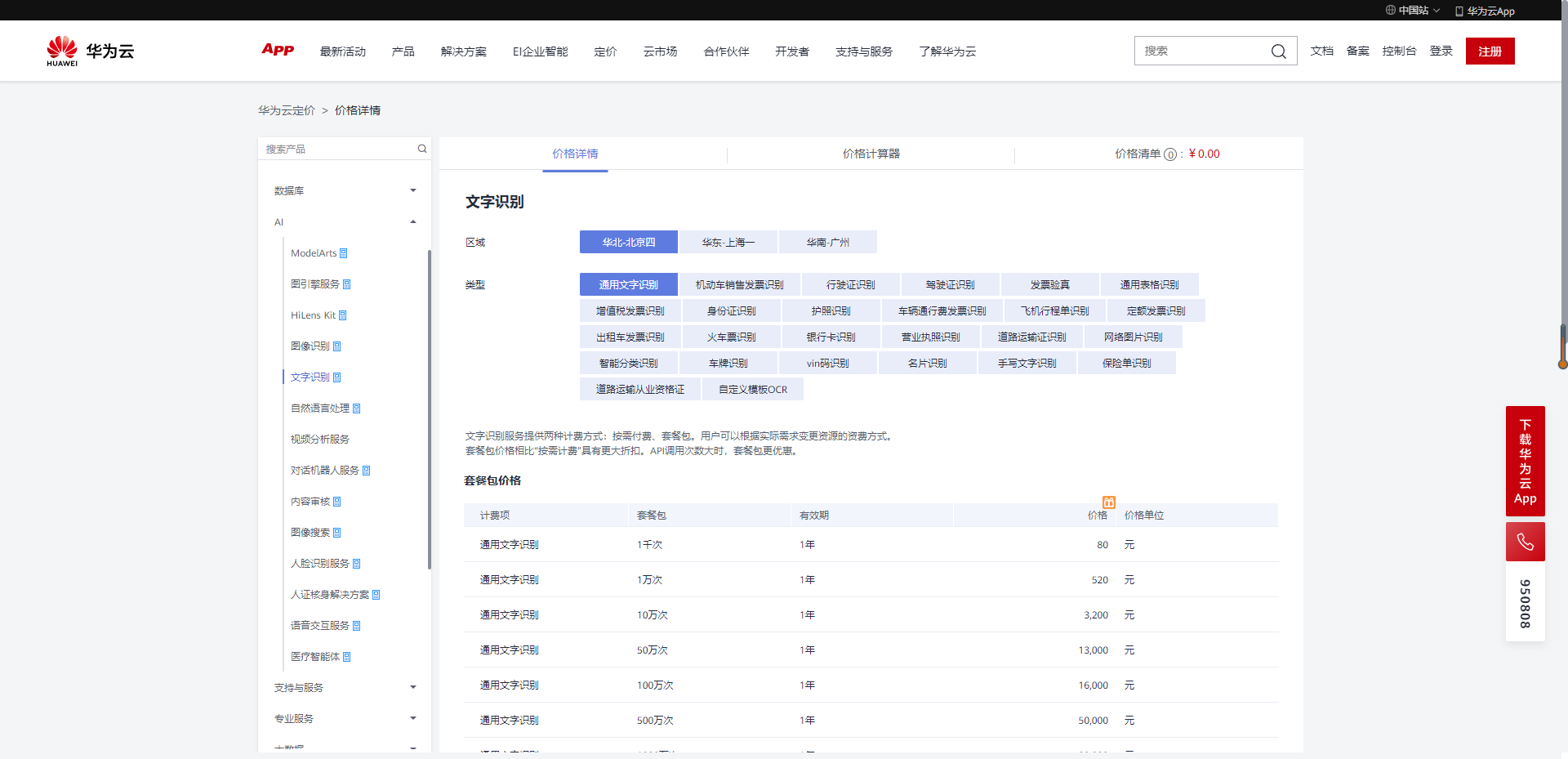Viewport: 1568px width, 759px height.
Task: Open the 图像识别 document icon
Action: (x=337, y=346)
